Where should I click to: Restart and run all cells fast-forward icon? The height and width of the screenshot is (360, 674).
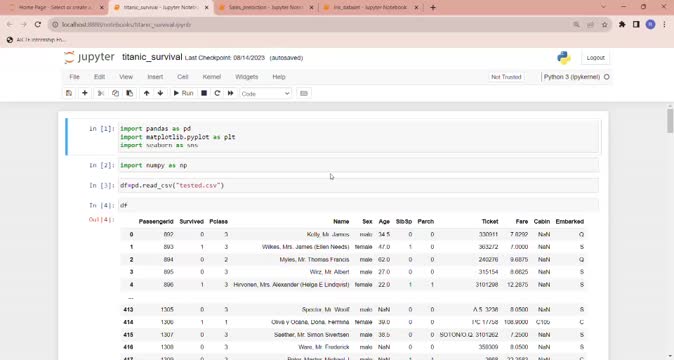(x=230, y=93)
